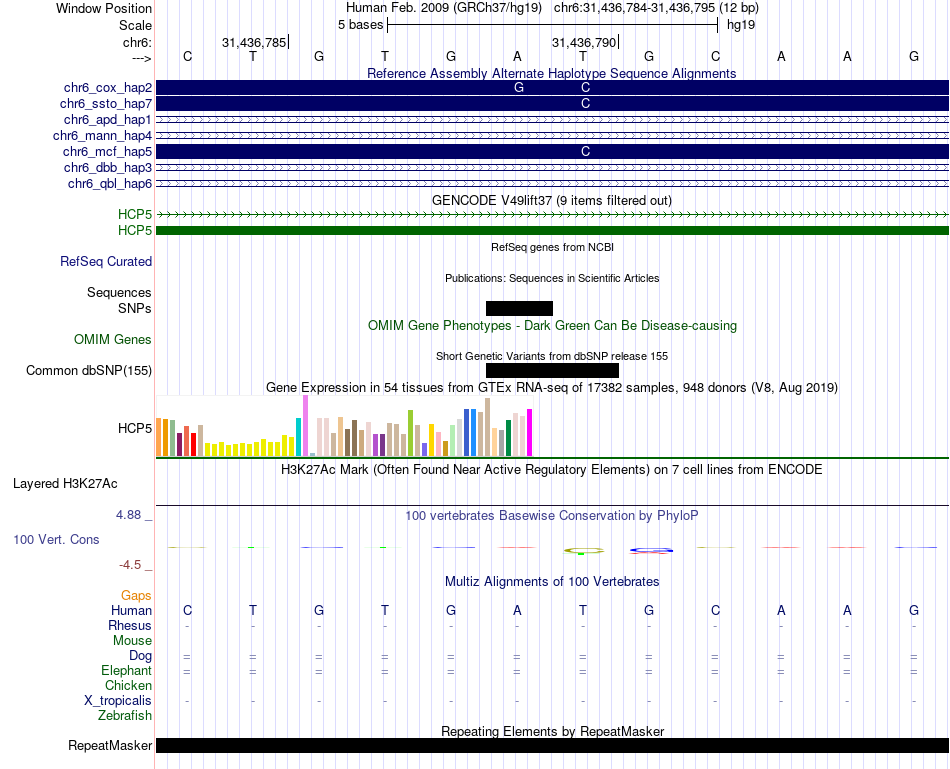Viewport: 950px width, 769px height.
Task: Click the Dog species label
Action: pos(140,656)
